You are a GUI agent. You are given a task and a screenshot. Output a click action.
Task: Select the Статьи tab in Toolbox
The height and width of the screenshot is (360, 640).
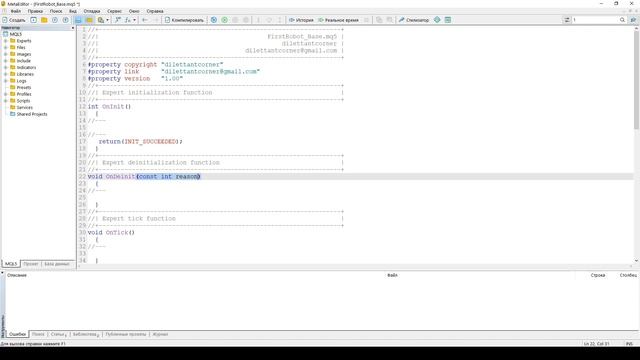58,334
